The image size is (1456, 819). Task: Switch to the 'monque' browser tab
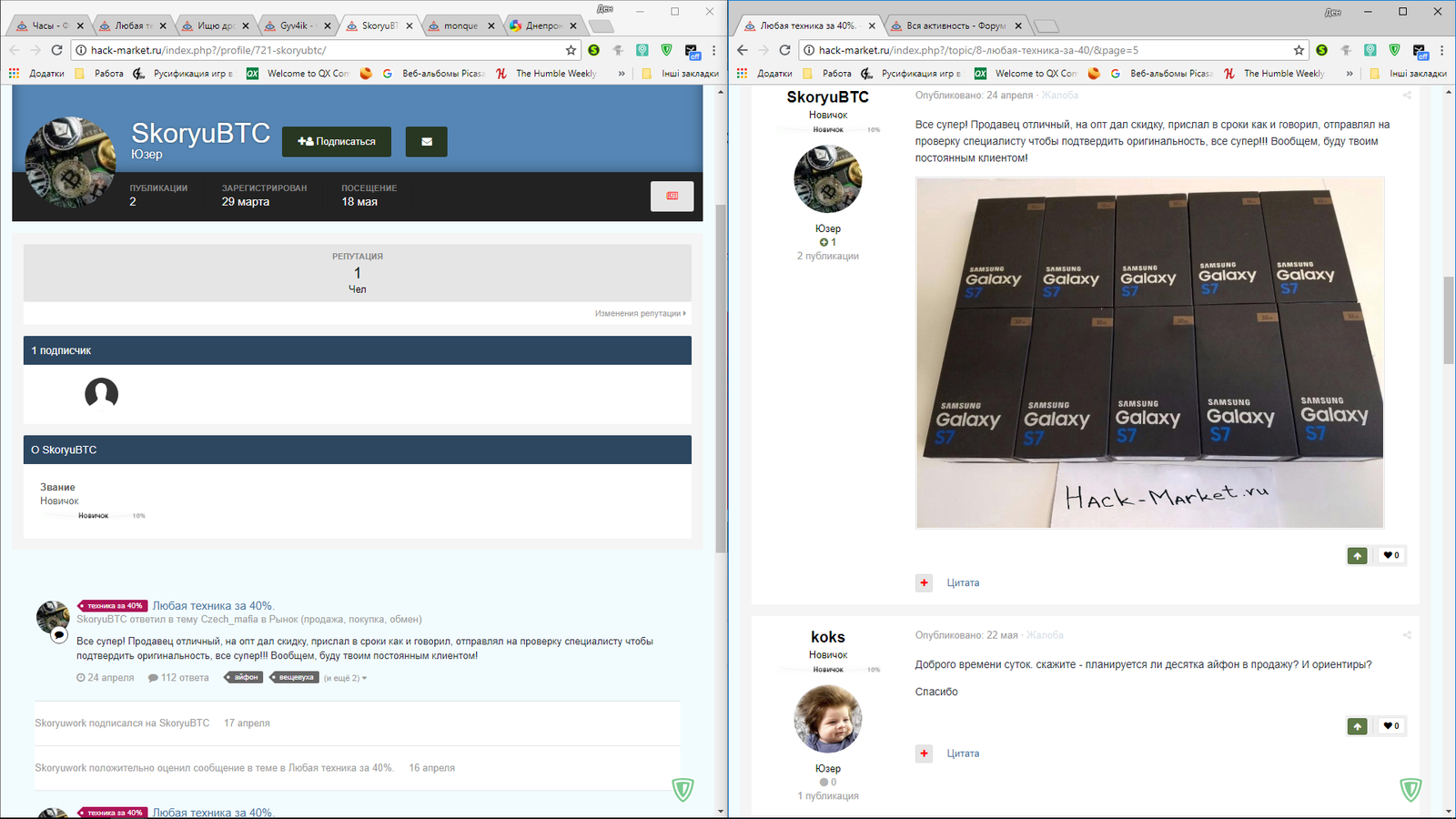[x=460, y=25]
